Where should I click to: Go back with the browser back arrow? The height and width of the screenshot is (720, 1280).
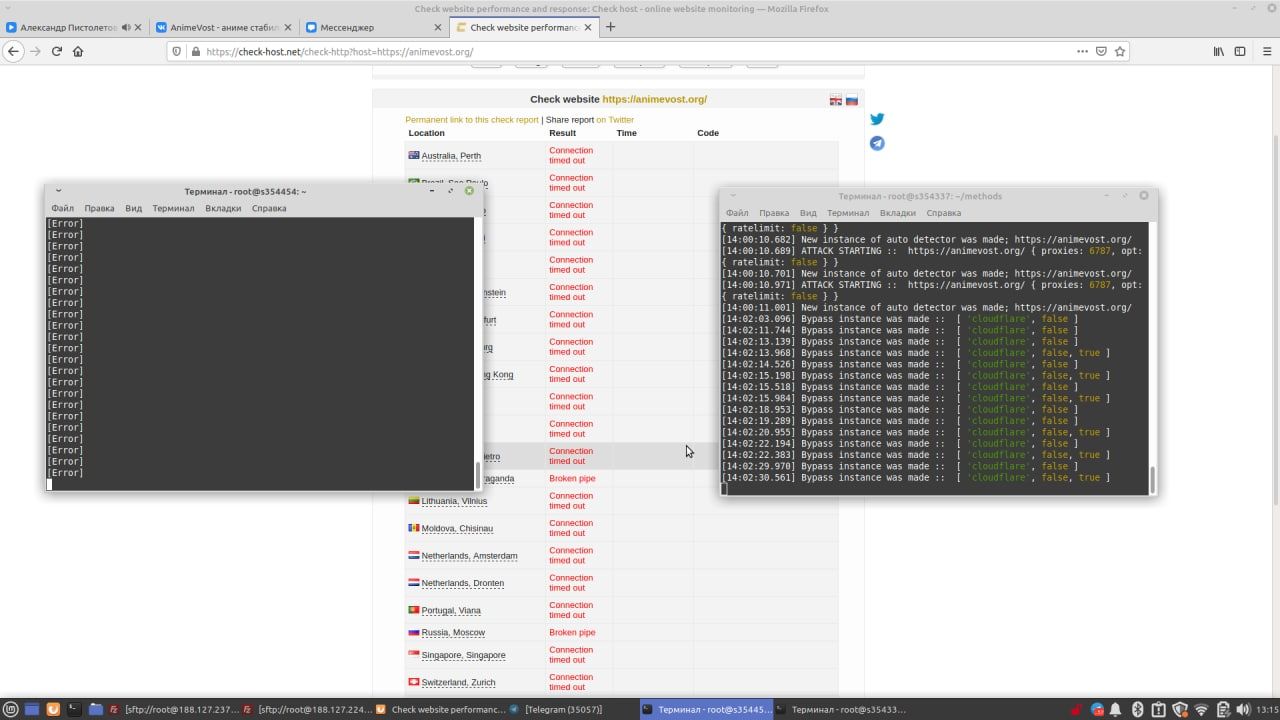[14, 51]
